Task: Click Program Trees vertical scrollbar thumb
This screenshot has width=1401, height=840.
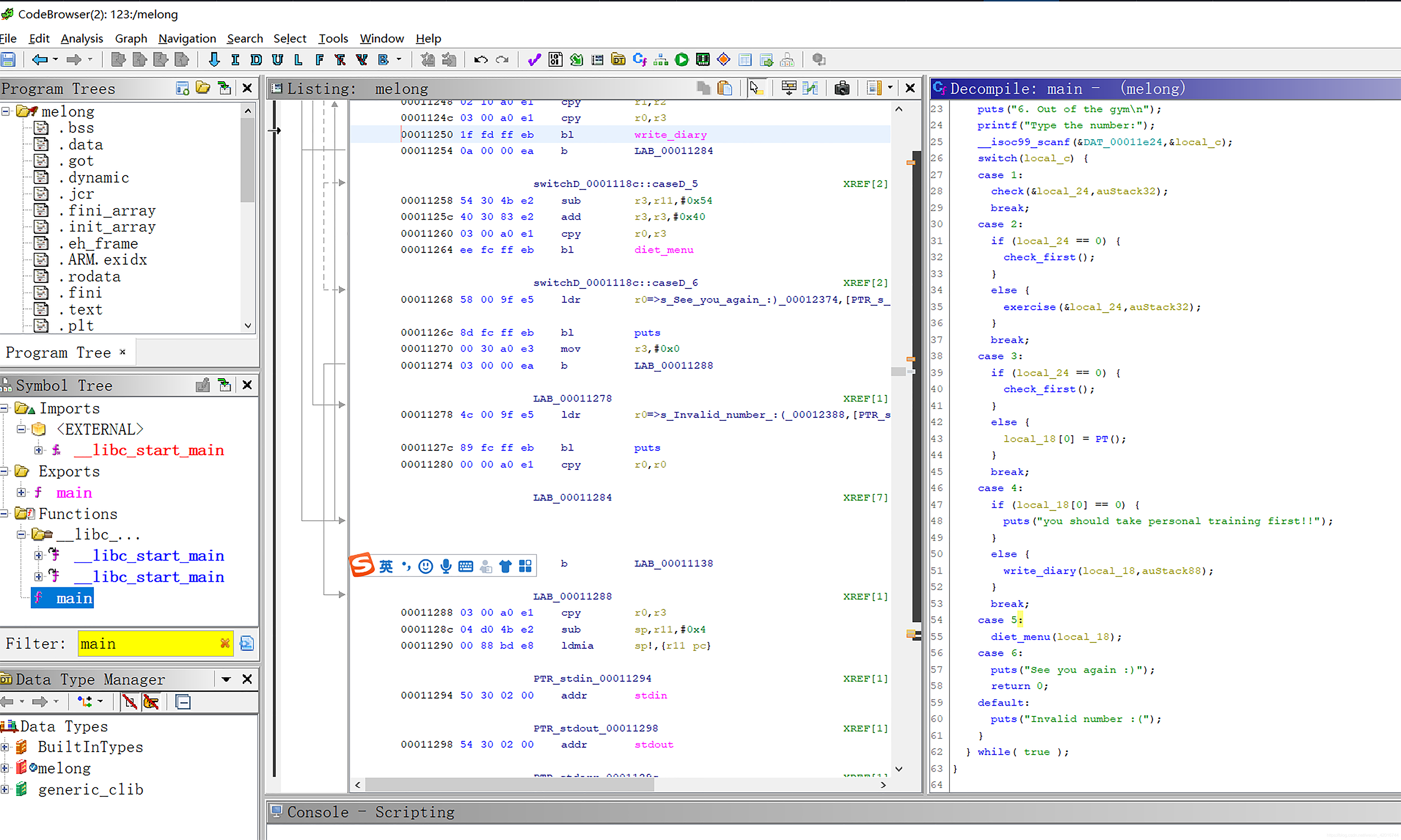Action: tap(247, 160)
